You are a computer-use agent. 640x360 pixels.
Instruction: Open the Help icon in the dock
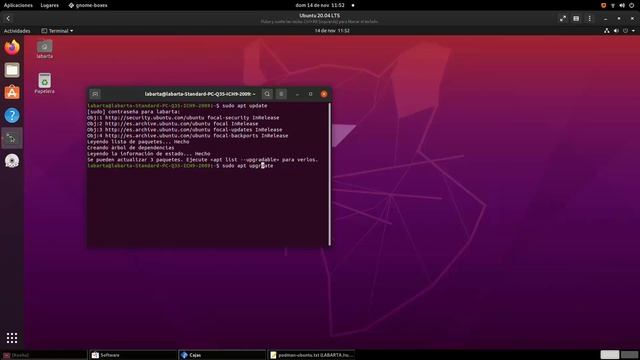[12, 116]
